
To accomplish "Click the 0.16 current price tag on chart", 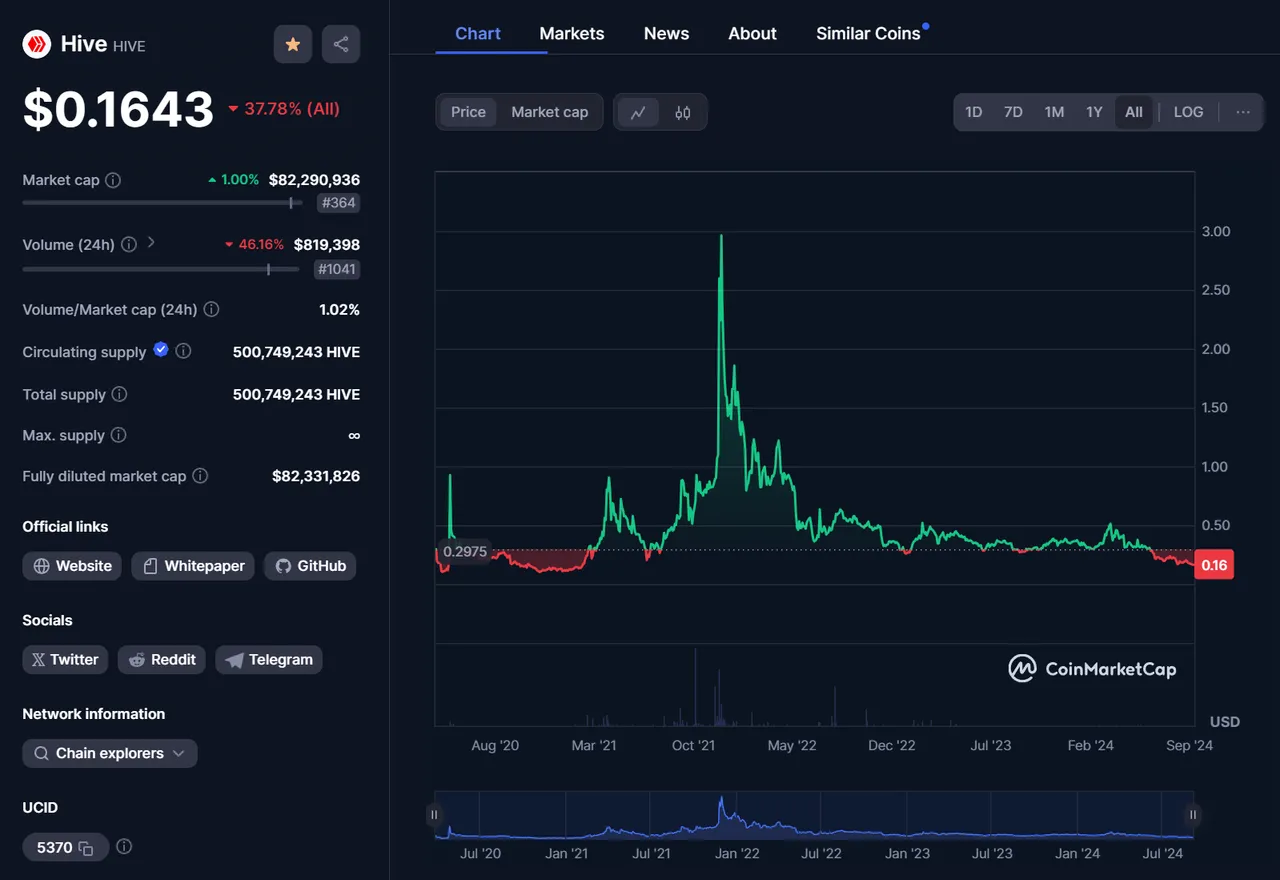I will coord(1214,565).
